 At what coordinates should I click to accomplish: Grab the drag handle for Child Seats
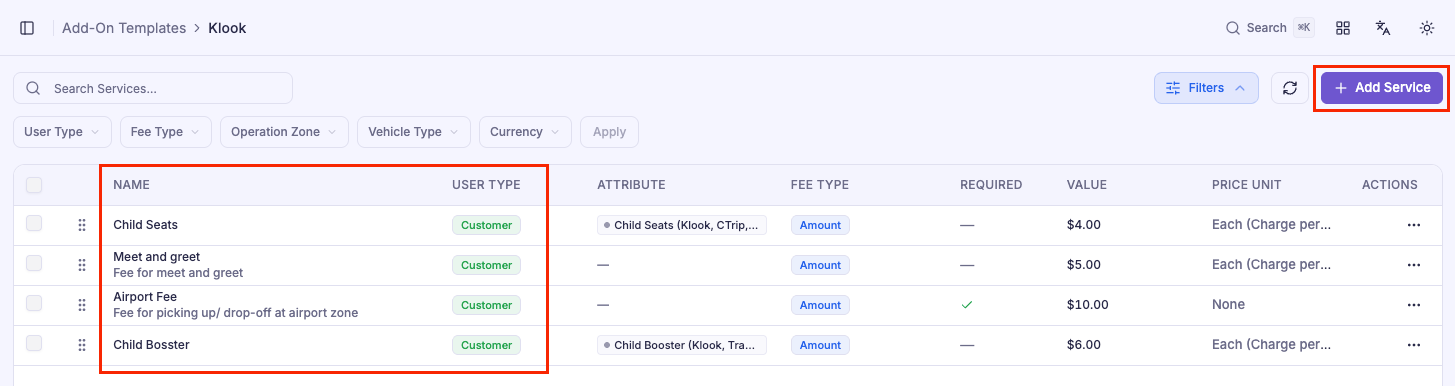click(x=82, y=225)
